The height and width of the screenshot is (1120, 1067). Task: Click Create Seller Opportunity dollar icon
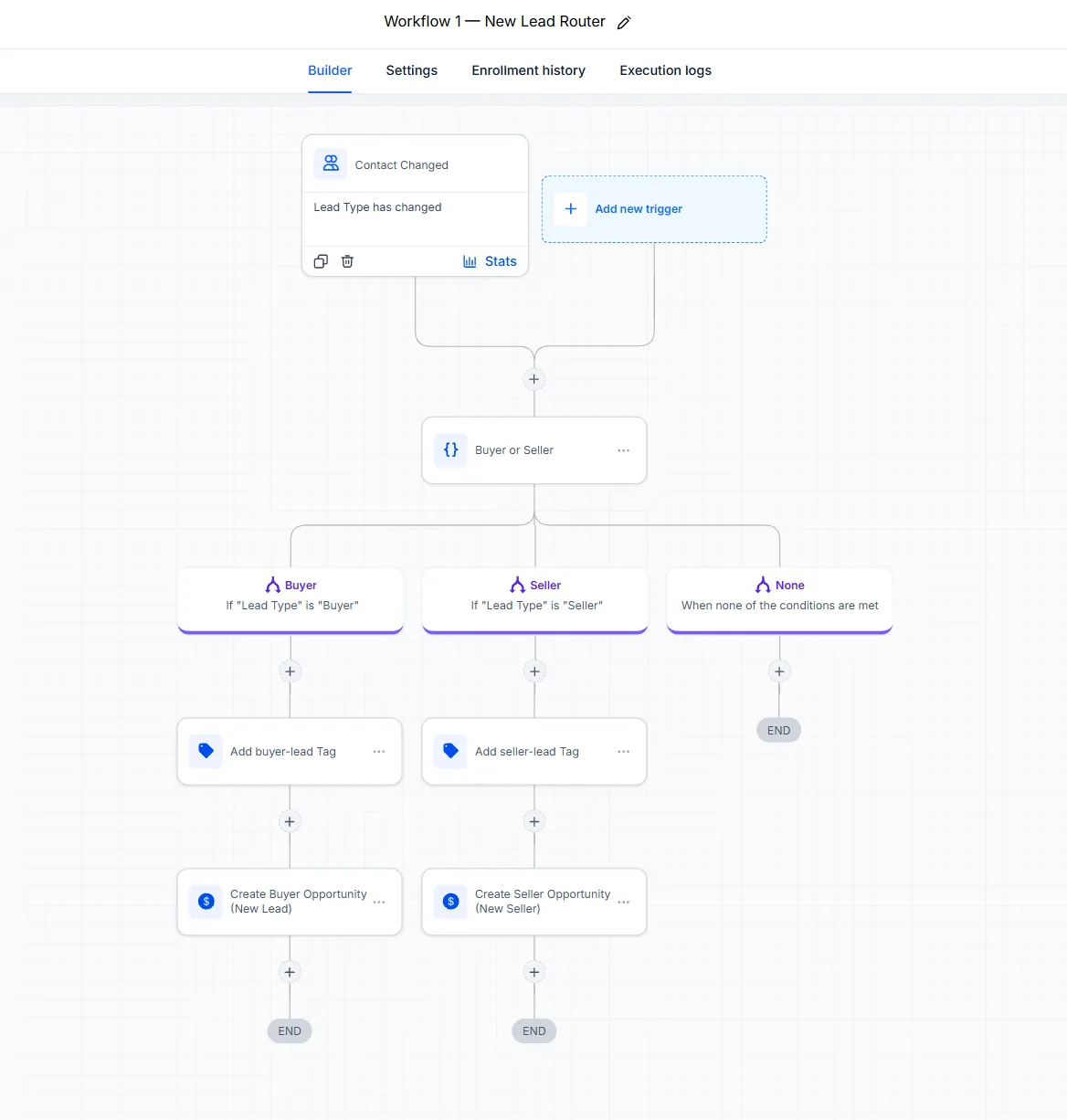(x=451, y=902)
